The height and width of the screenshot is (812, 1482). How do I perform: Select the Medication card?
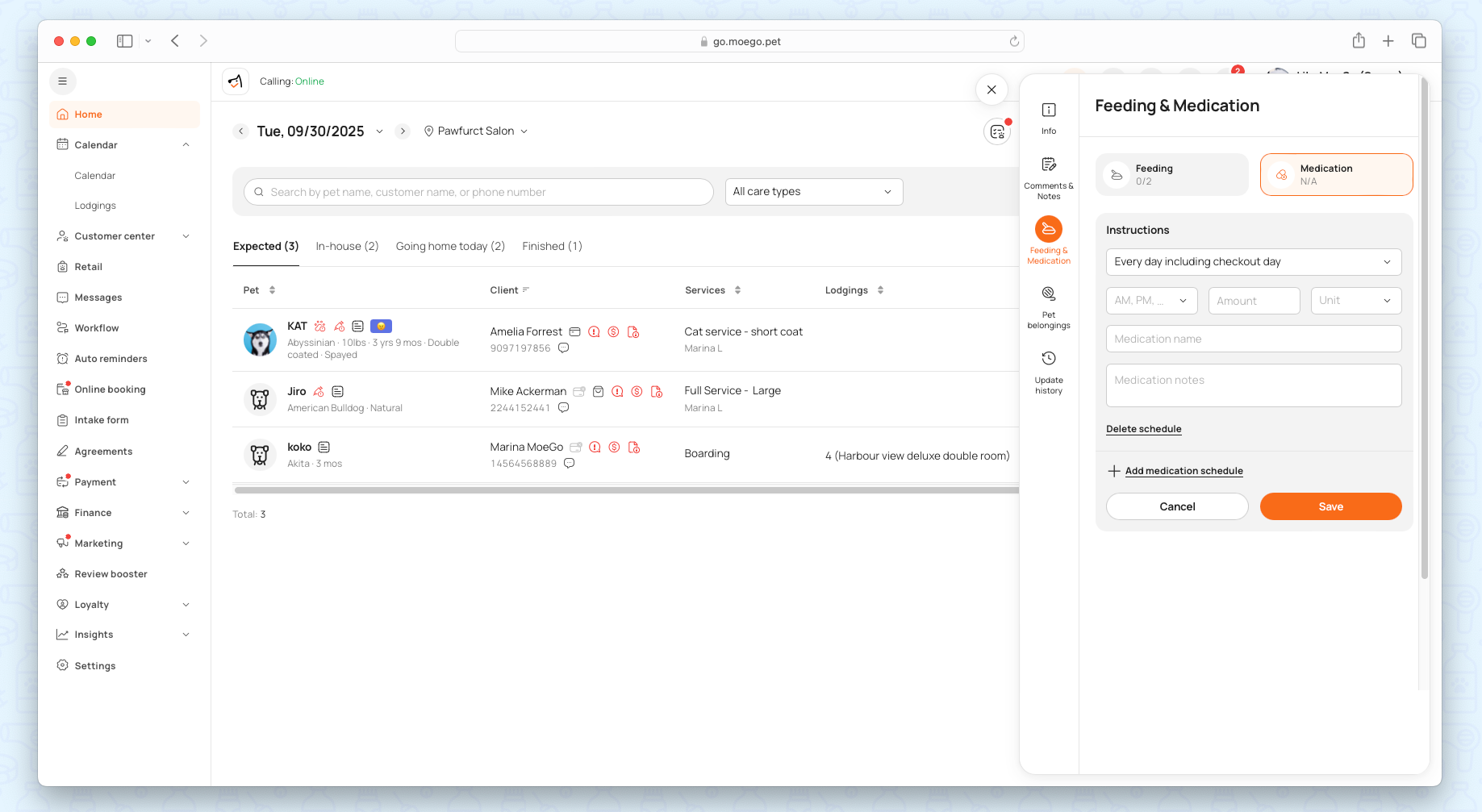pos(1336,174)
